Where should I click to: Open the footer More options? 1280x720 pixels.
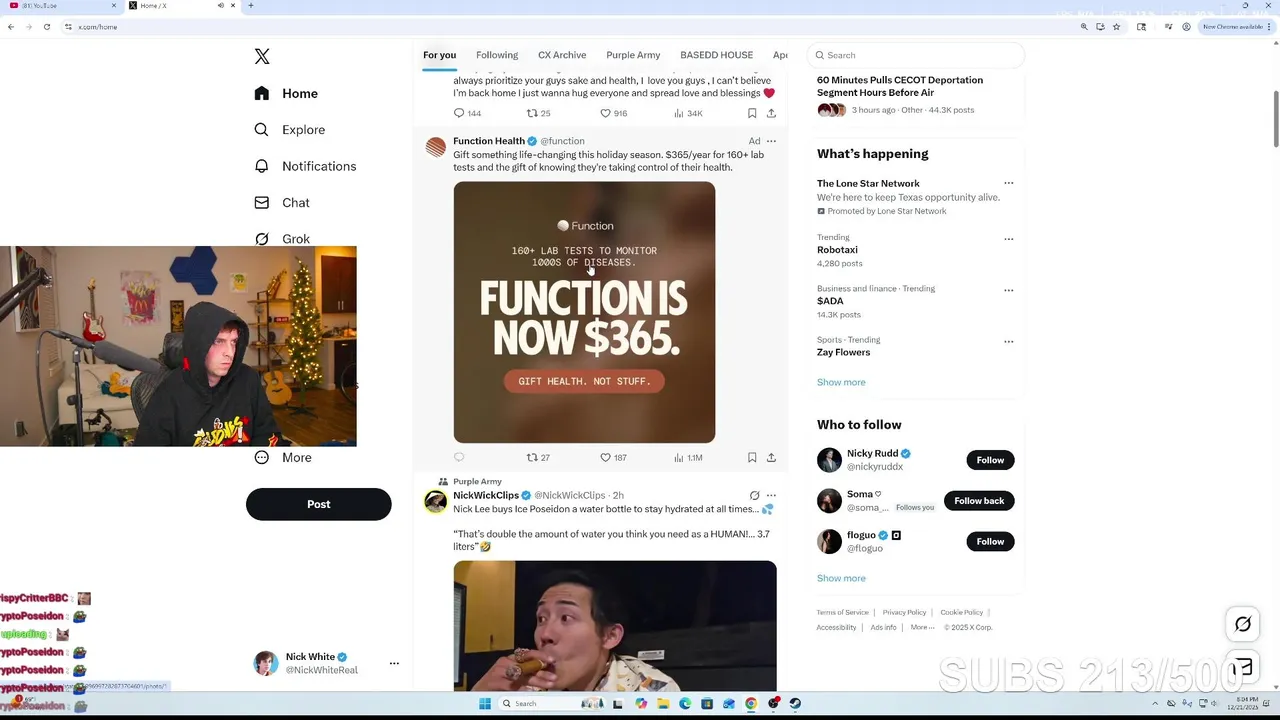tap(922, 627)
